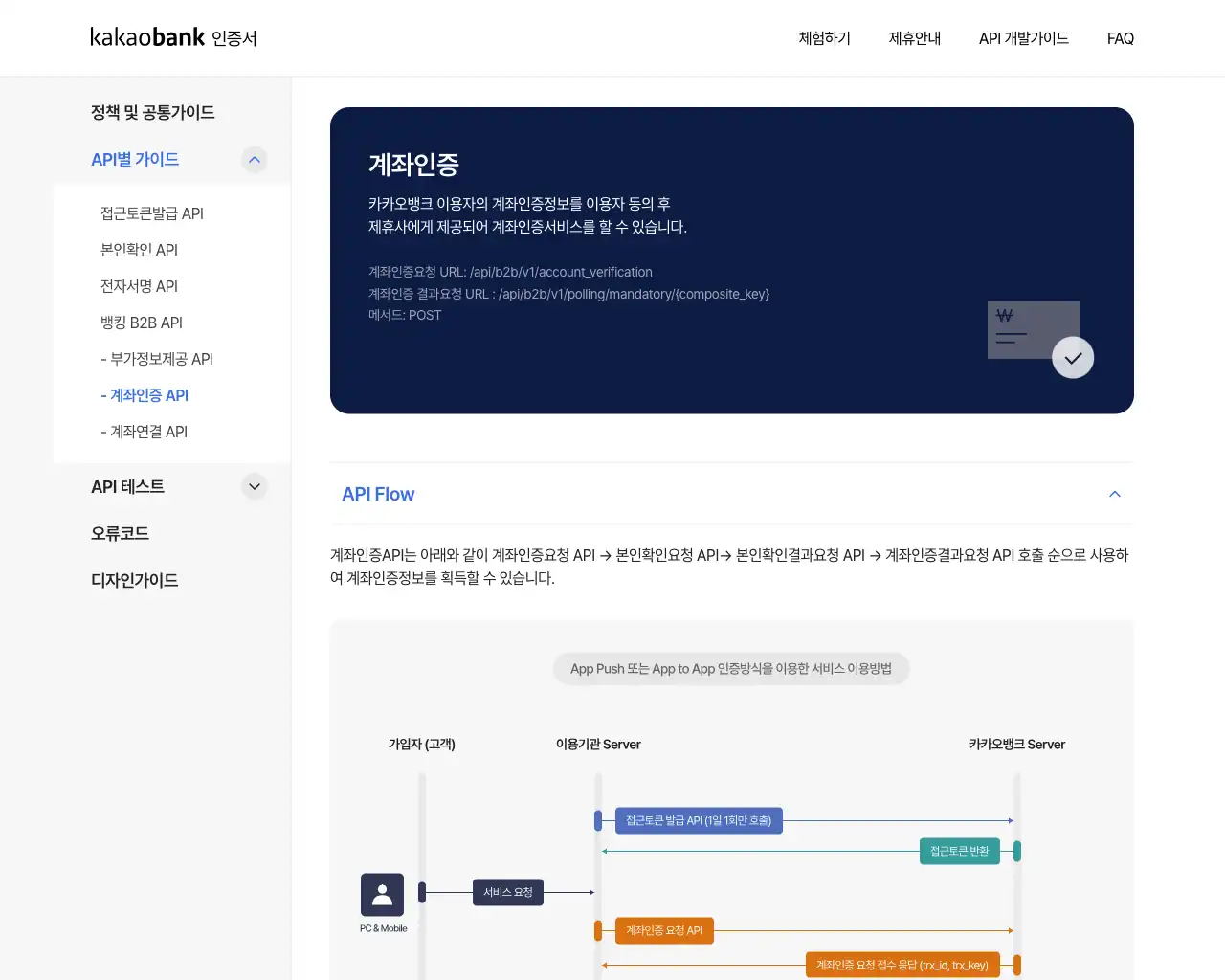Screen dimensions: 1225x980
Task: Go to API 개발가이드 in top navigation
Action: [x=1023, y=38]
